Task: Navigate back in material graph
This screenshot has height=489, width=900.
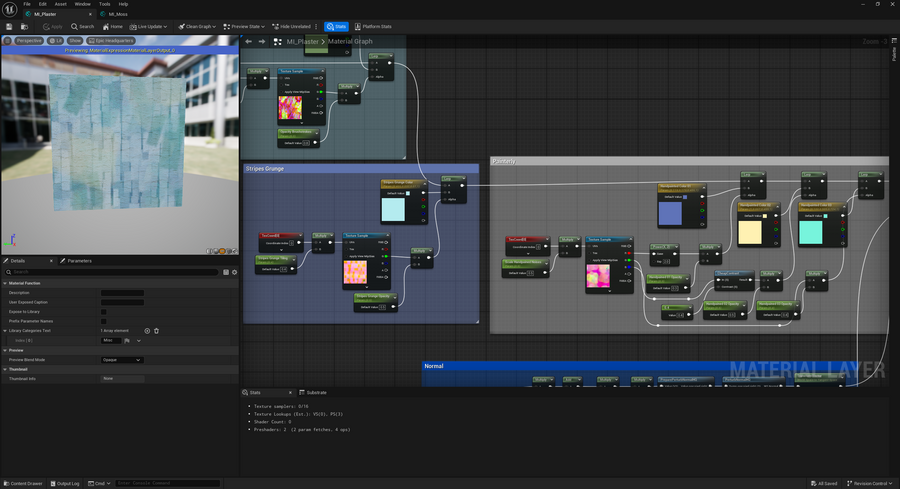Action: (x=250, y=42)
